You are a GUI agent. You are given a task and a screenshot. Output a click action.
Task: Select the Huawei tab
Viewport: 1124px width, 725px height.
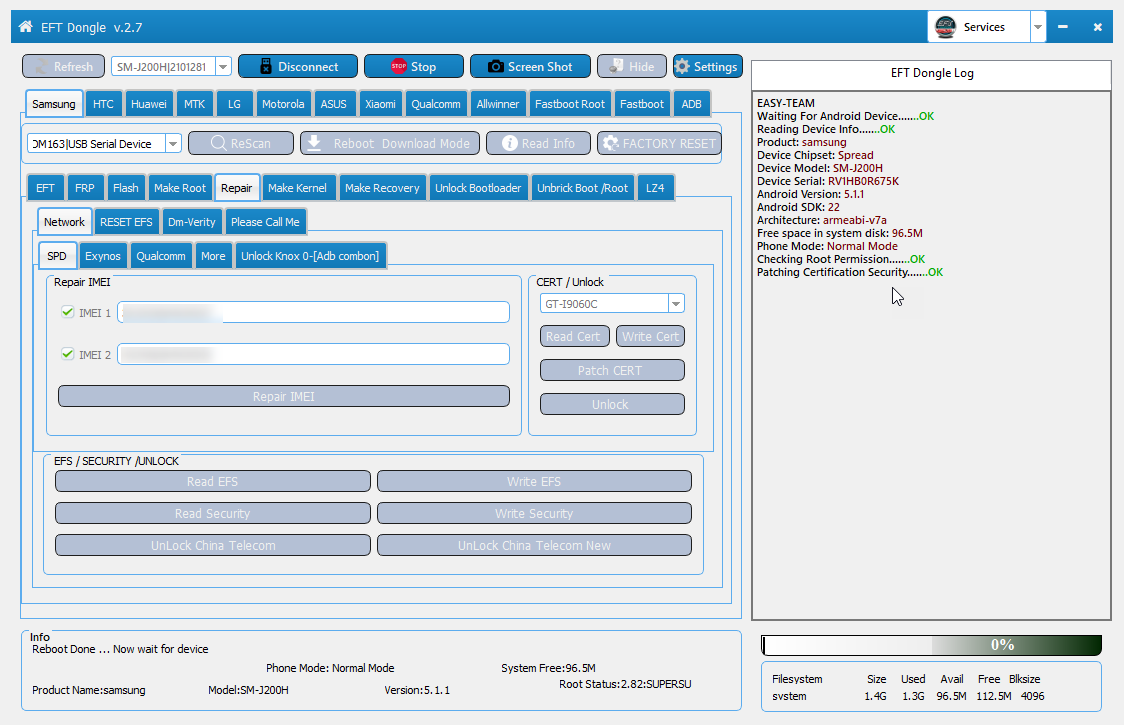(x=148, y=104)
